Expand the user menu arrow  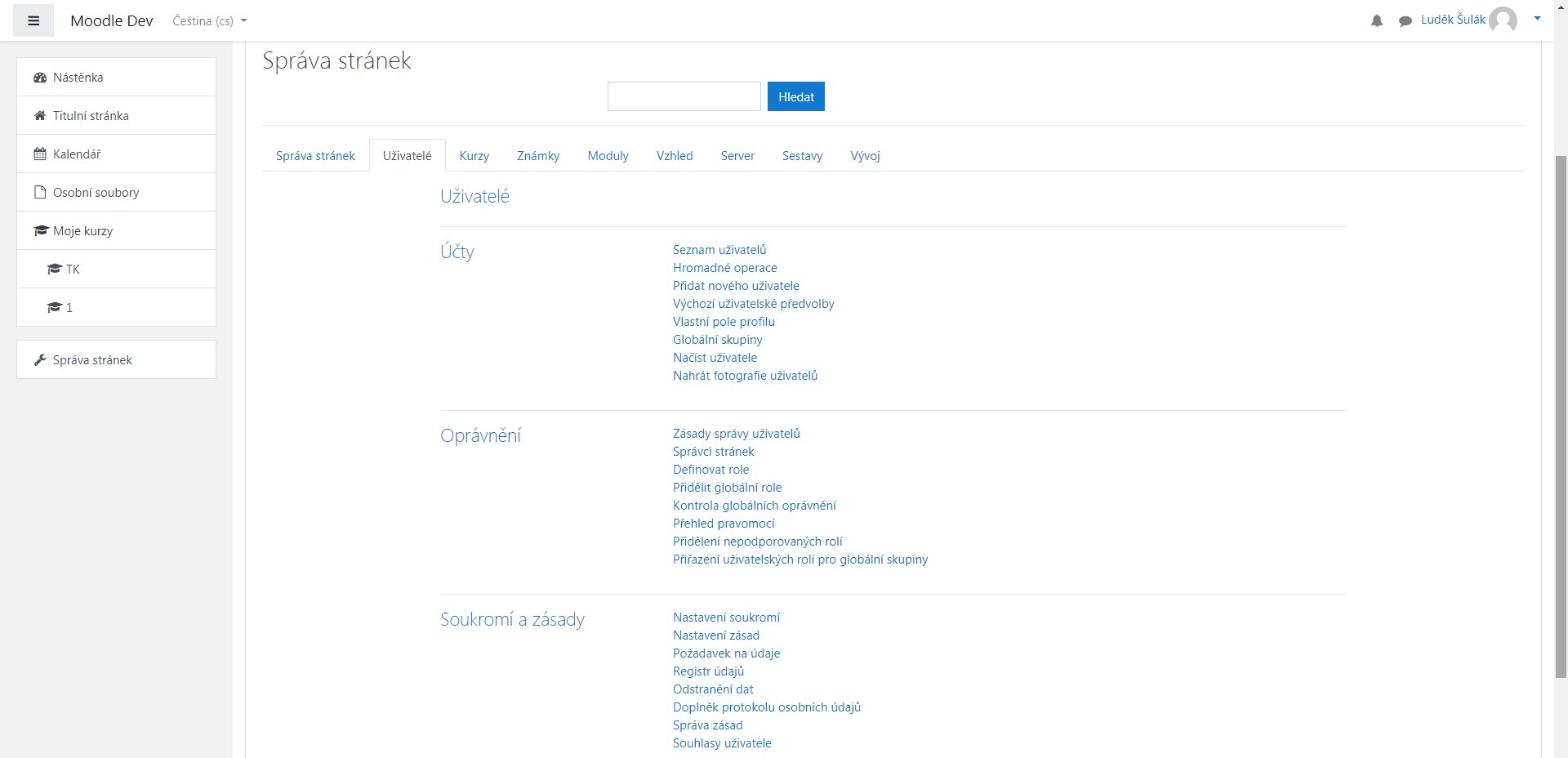(x=1537, y=19)
